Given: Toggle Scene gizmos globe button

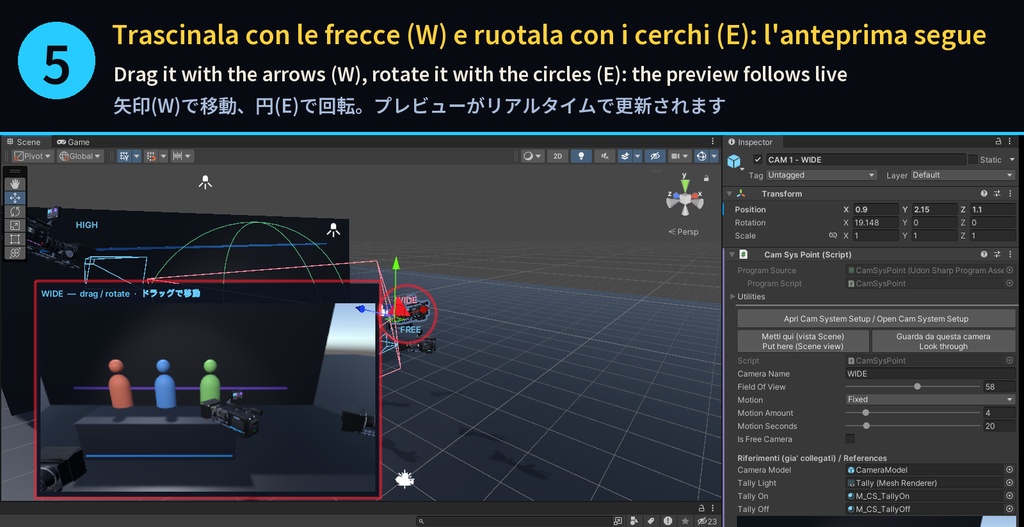Looking at the screenshot, I should coord(701,156).
